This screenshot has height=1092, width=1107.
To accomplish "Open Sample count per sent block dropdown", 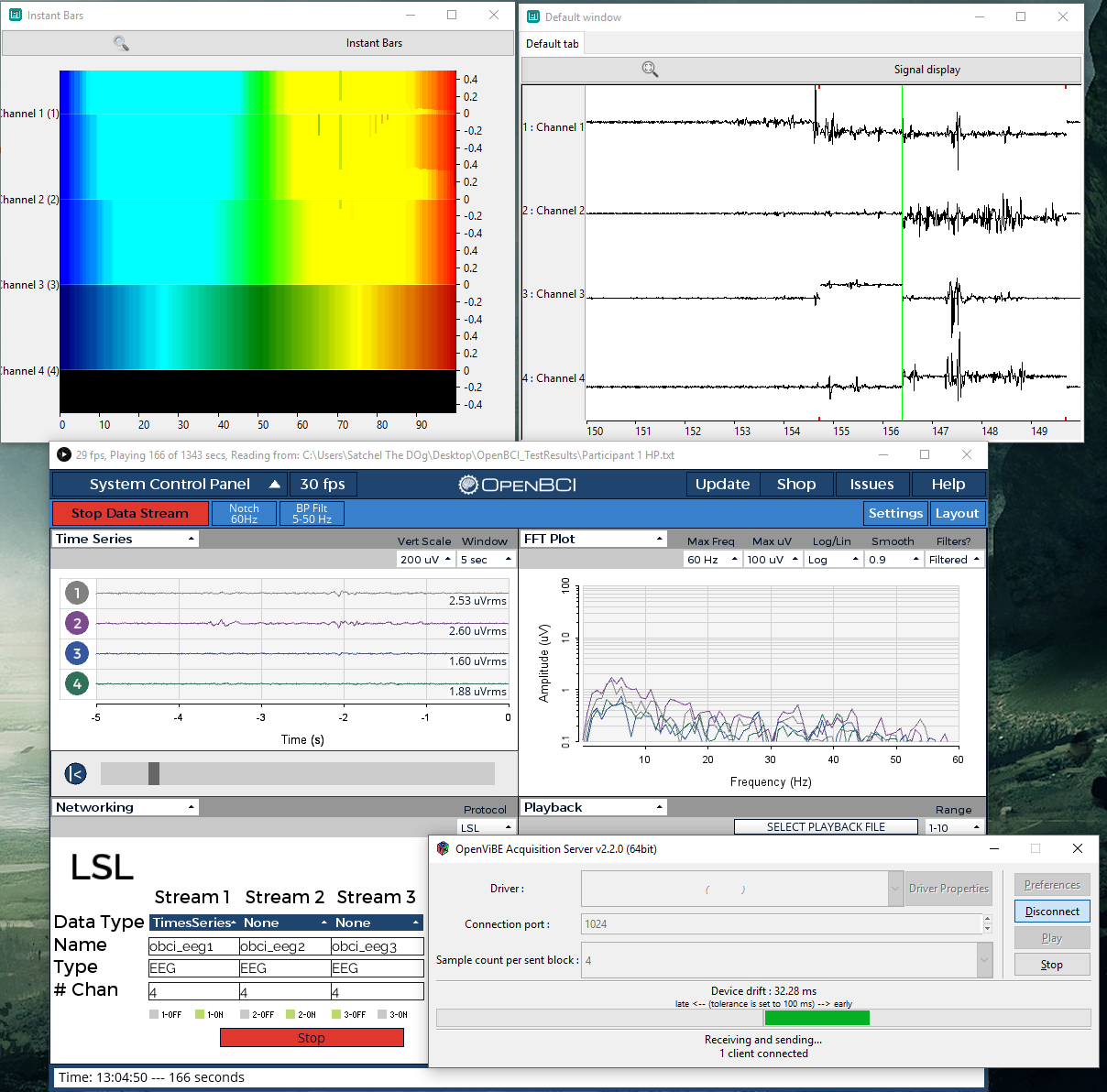I will pyautogui.click(x=787, y=960).
